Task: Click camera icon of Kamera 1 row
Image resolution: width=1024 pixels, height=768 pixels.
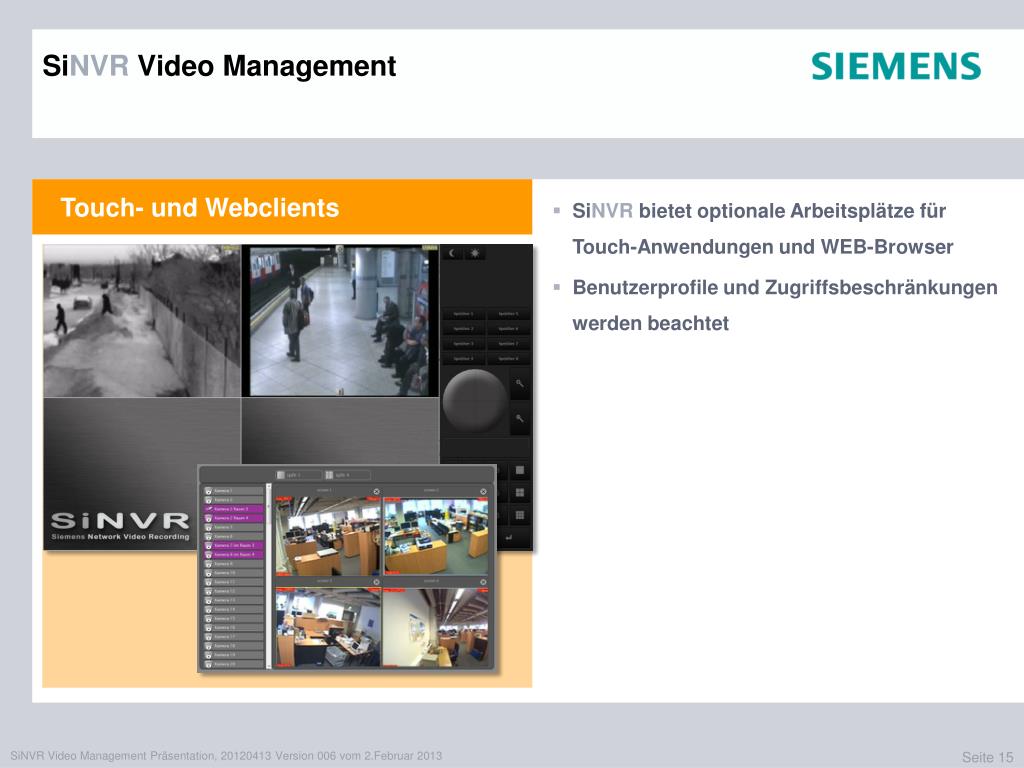Action: pyautogui.click(x=208, y=490)
